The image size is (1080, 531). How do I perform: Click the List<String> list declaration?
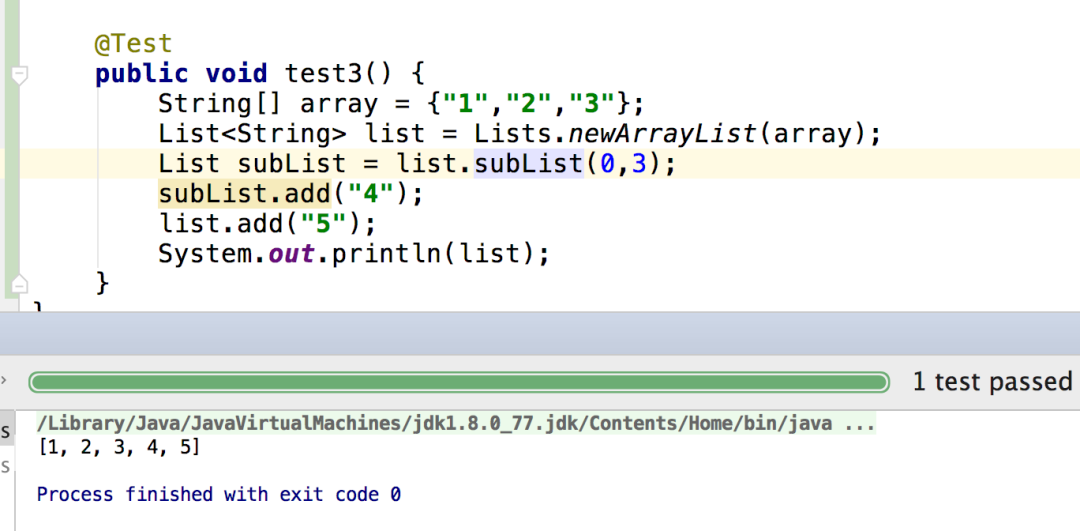tap(520, 134)
